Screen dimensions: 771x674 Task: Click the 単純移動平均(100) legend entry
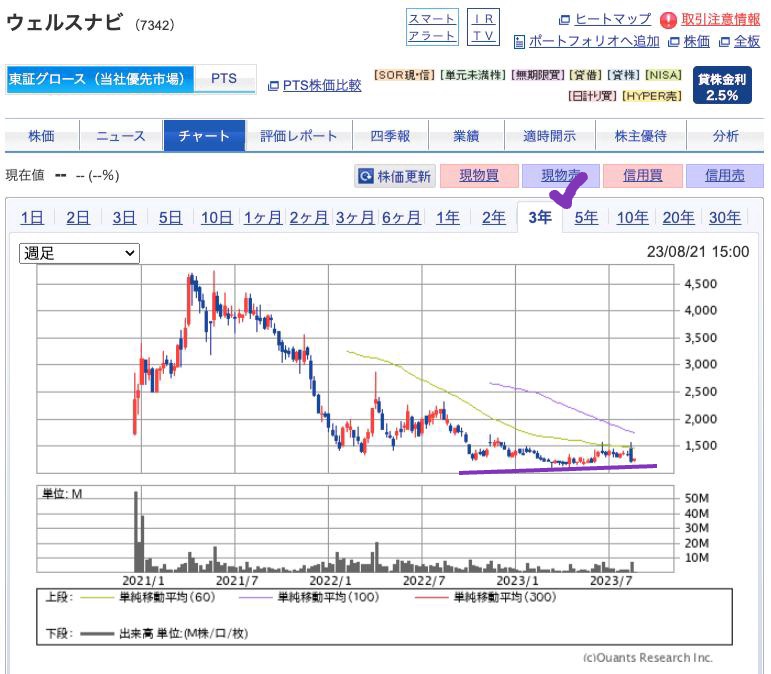[x=309, y=597]
